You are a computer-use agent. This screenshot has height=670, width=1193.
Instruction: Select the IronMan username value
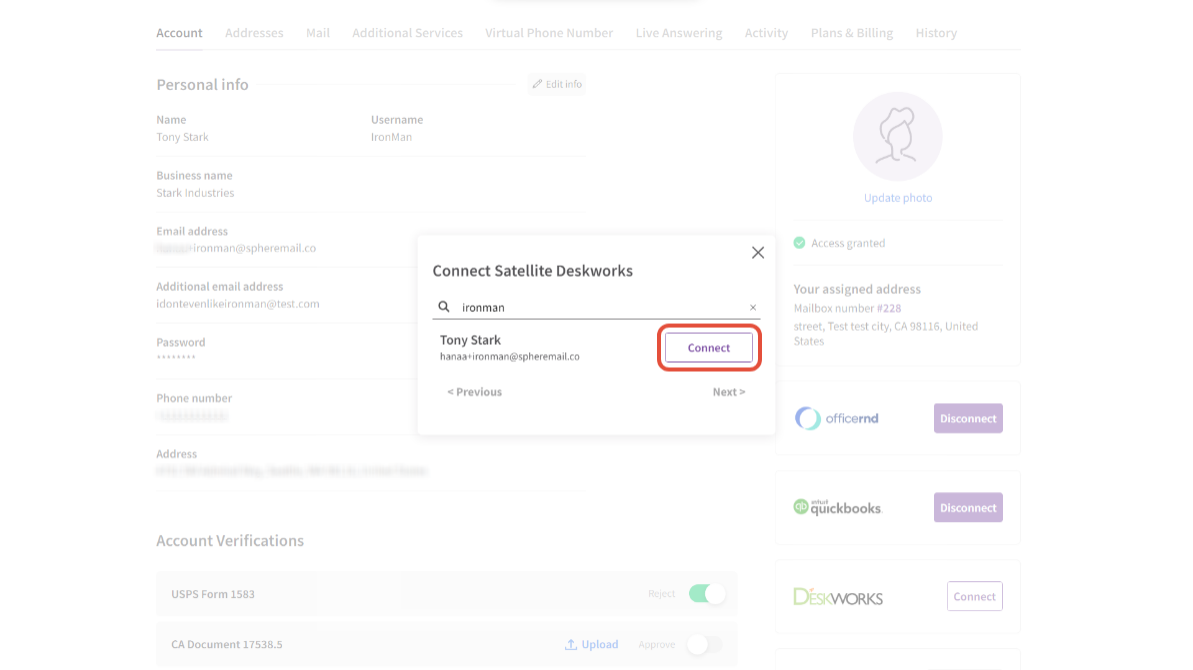(x=391, y=137)
